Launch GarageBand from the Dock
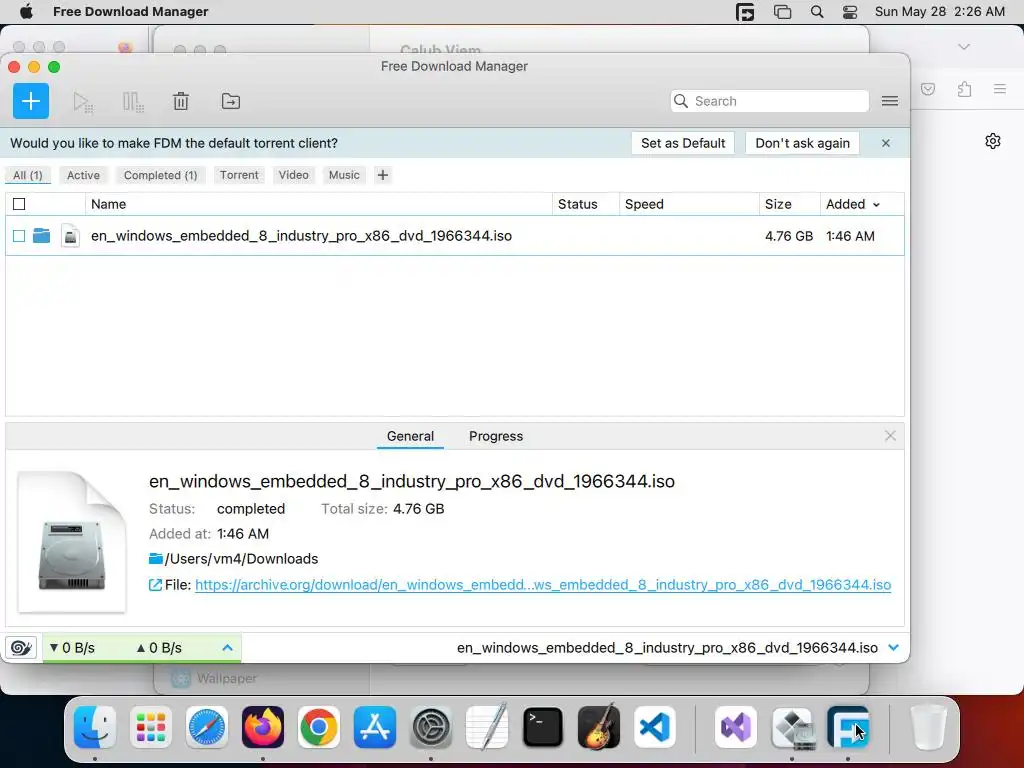The height and width of the screenshot is (768, 1024). [x=599, y=727]
